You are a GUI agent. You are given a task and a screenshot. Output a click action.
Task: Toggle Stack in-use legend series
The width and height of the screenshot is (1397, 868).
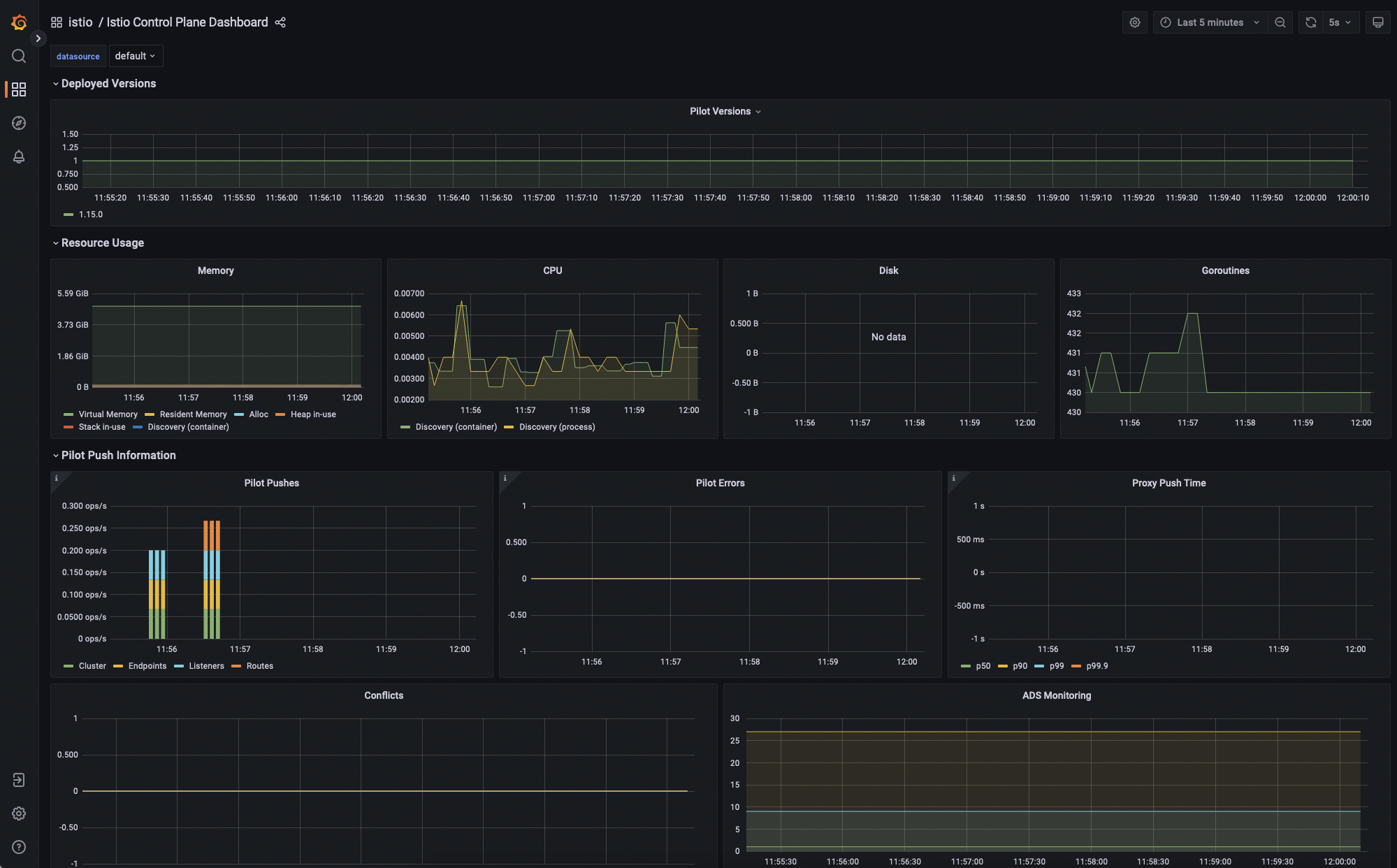[102, 427]
